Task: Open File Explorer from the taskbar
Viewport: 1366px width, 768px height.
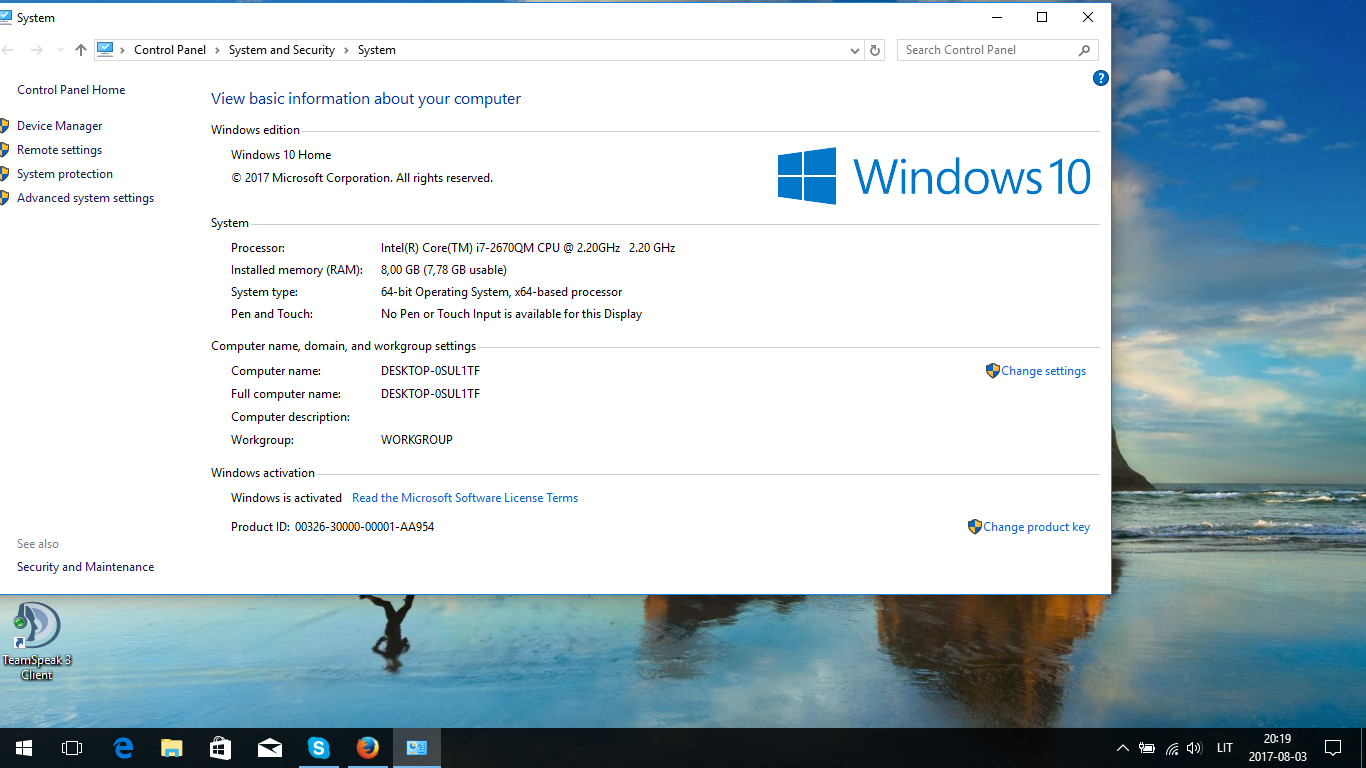Action: [x=172, y=748]
